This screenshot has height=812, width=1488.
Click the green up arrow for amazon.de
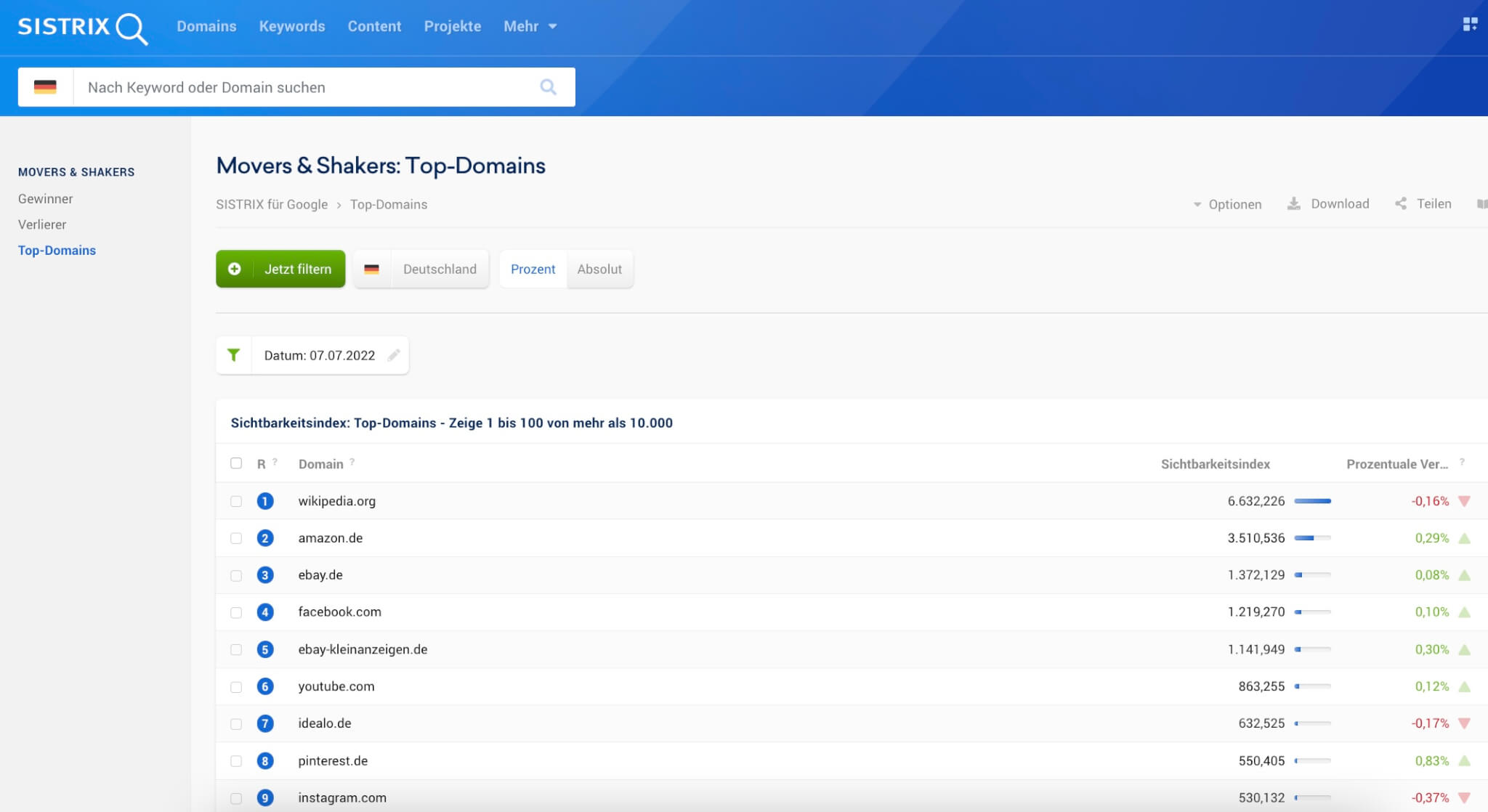(x=1464, y=538)
